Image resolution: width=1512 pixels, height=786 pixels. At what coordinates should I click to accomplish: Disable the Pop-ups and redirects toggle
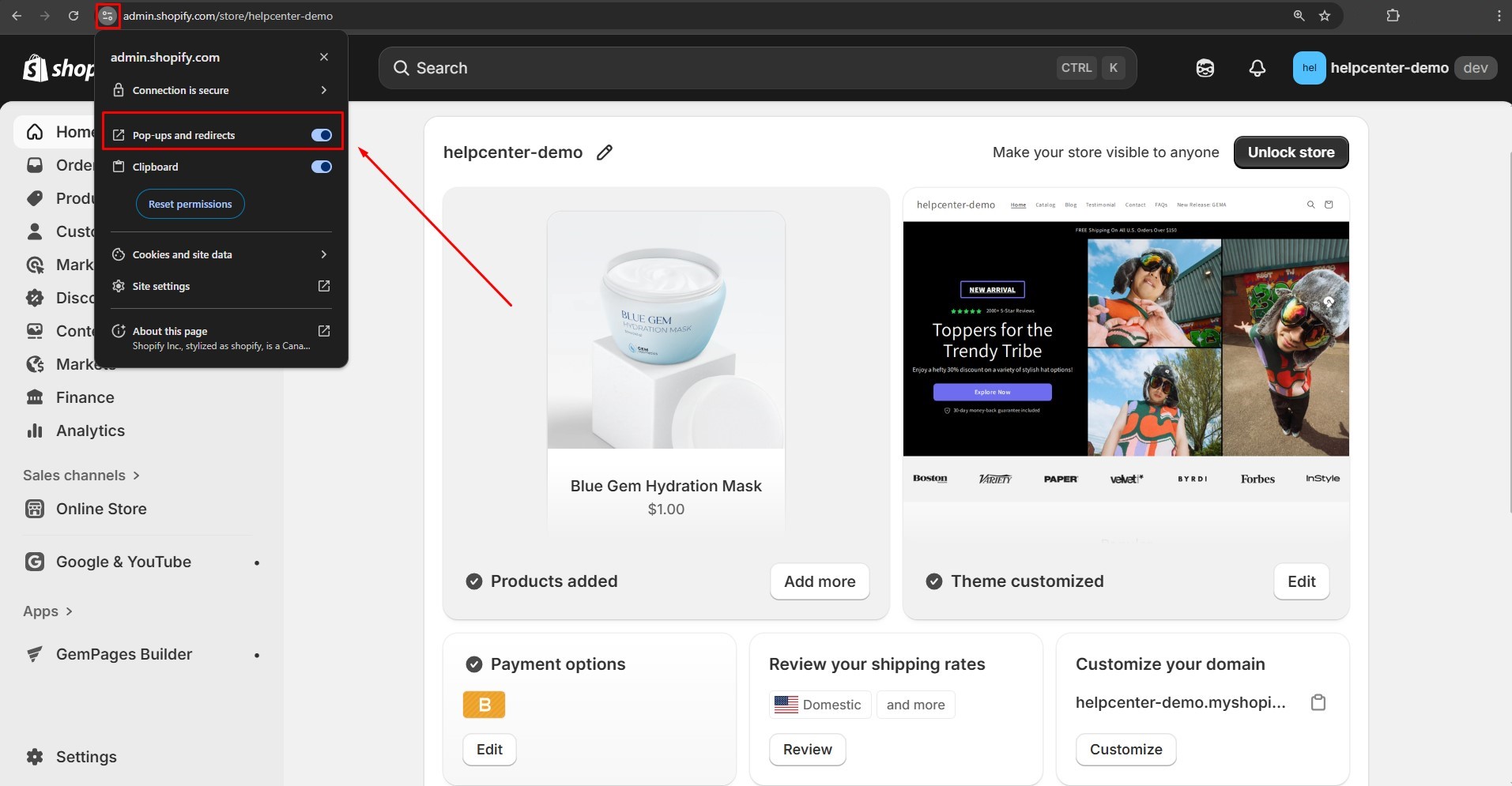(x=321, y=135)
